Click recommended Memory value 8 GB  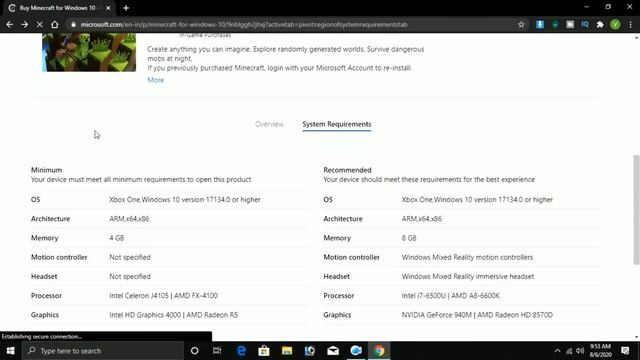409,238
